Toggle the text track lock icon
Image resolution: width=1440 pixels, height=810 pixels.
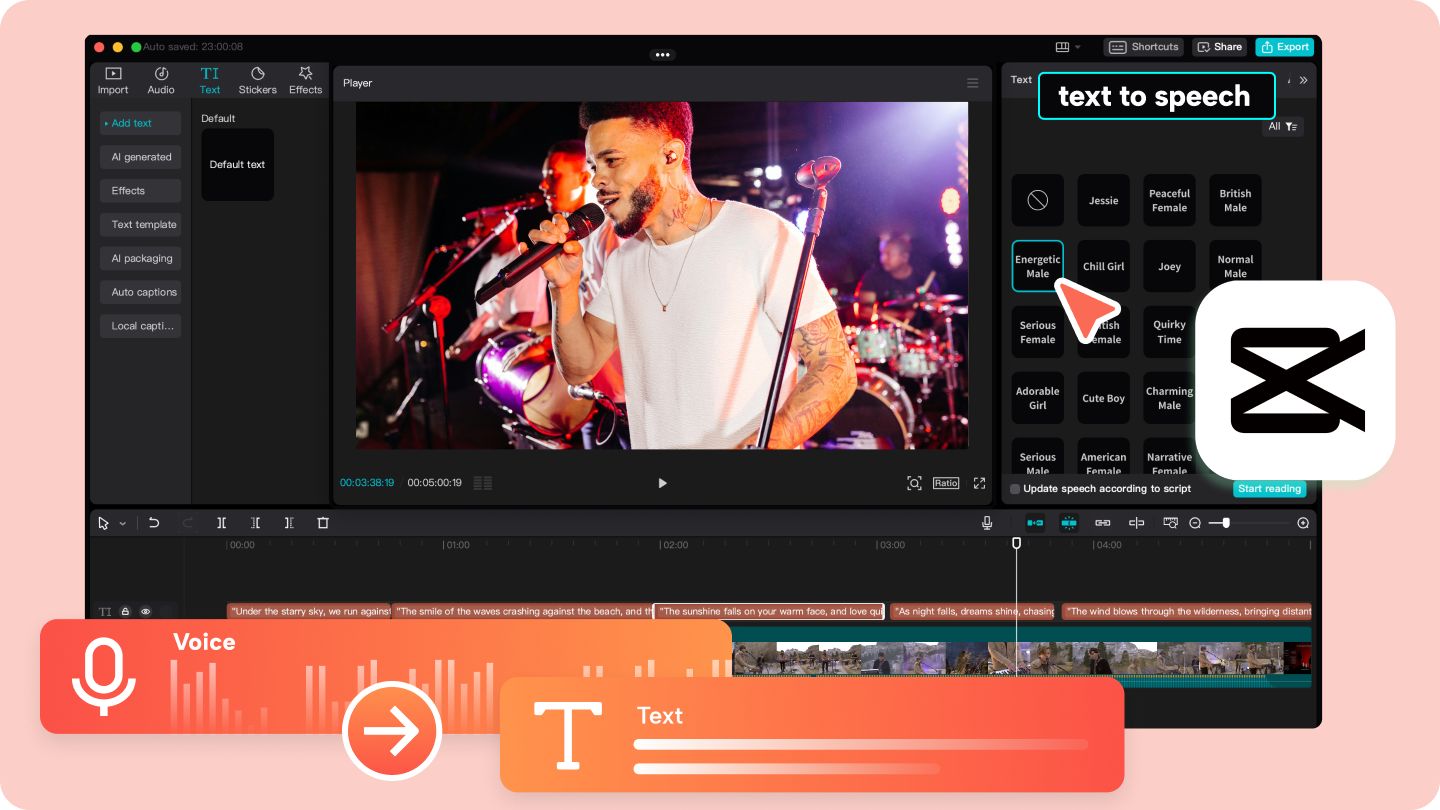point(126,611)
